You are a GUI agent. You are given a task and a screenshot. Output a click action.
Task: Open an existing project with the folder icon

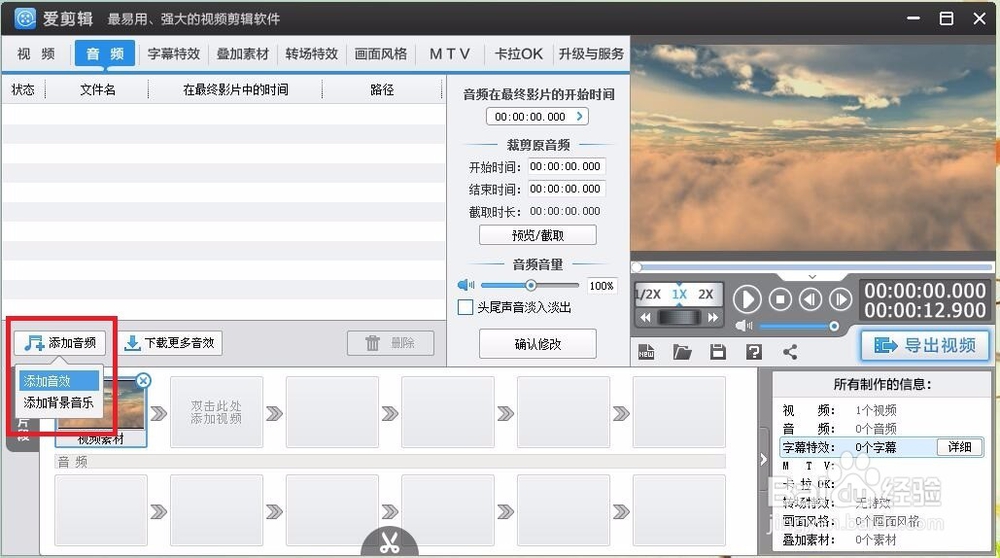coord(682,351)
